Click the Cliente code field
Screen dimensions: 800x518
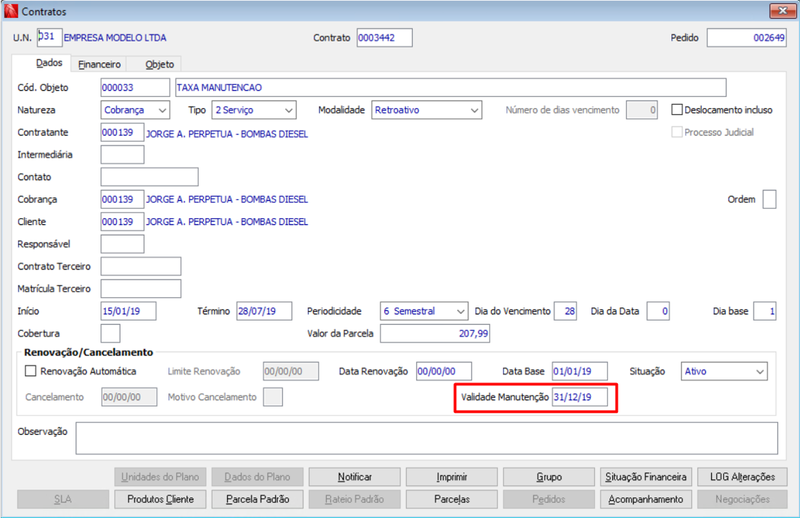(x=122, y=221)
